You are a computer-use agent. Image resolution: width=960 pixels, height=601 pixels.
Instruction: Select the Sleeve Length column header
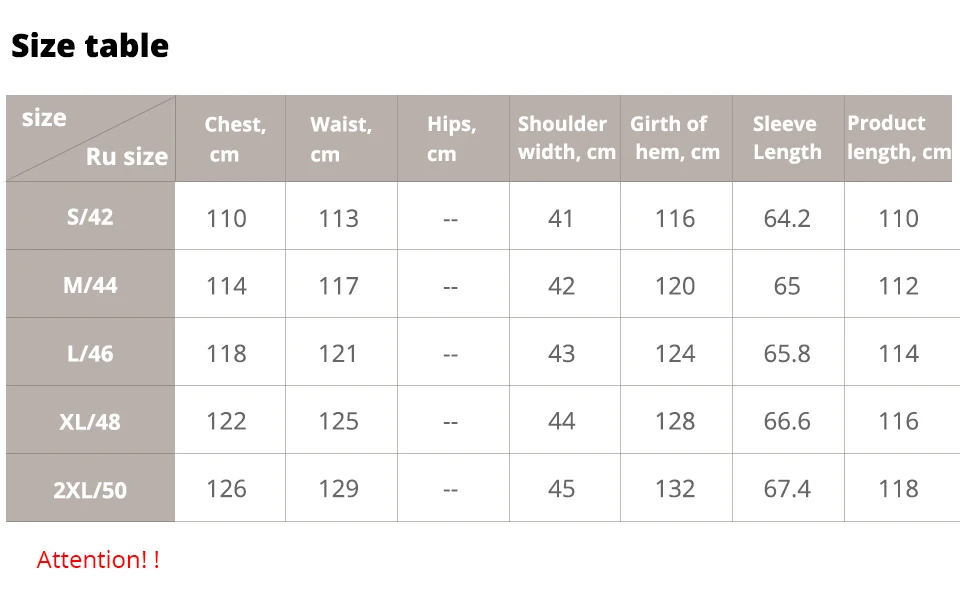(x=788, y=138)
